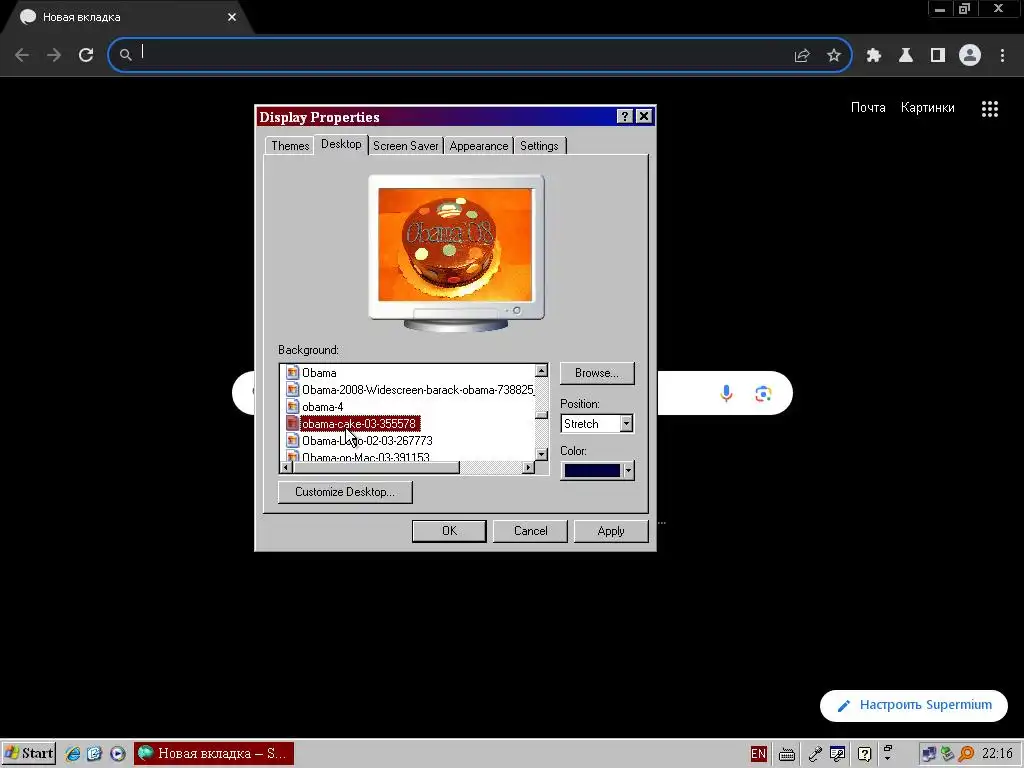
Task: Click the horizontal scrollbar thumb in background list
Action: 376,467
